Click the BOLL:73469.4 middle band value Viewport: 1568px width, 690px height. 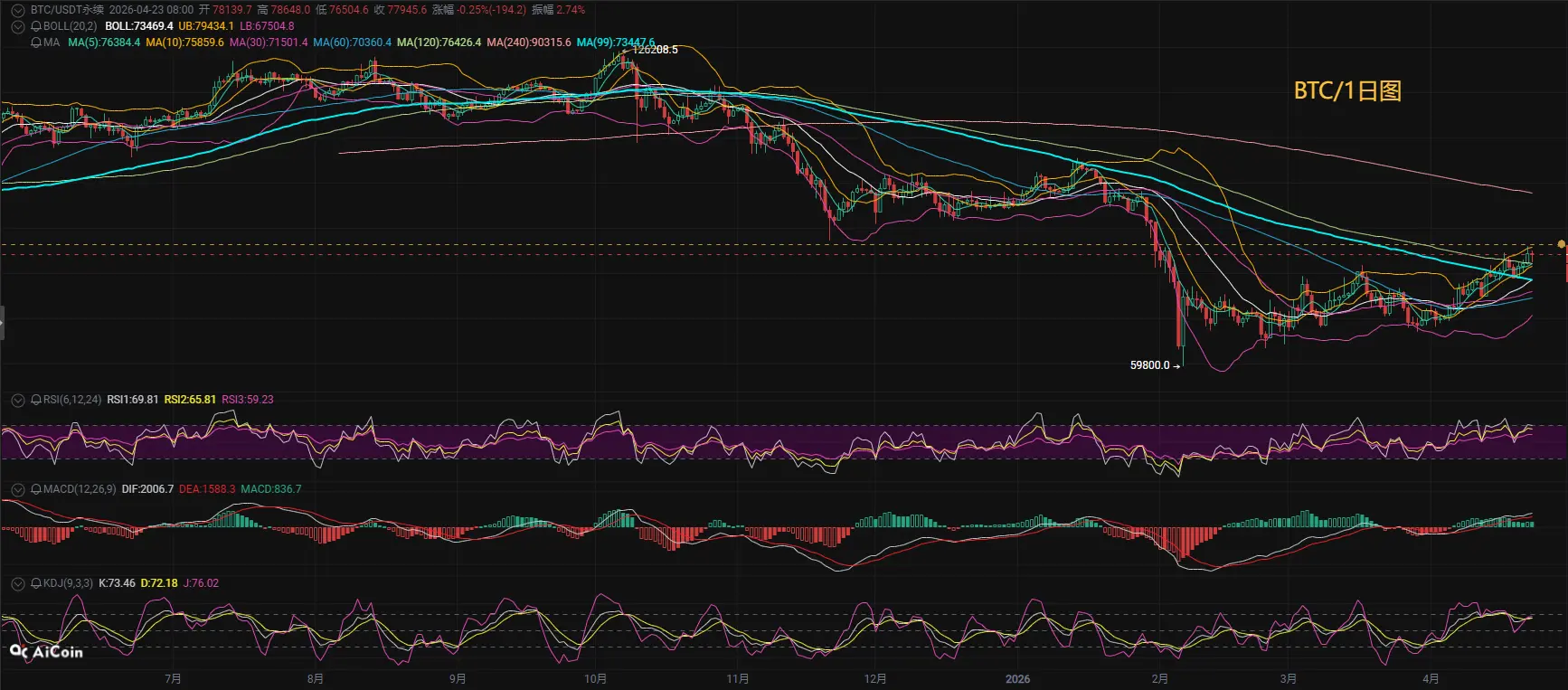pyautogui.click(x=139, y=26)
